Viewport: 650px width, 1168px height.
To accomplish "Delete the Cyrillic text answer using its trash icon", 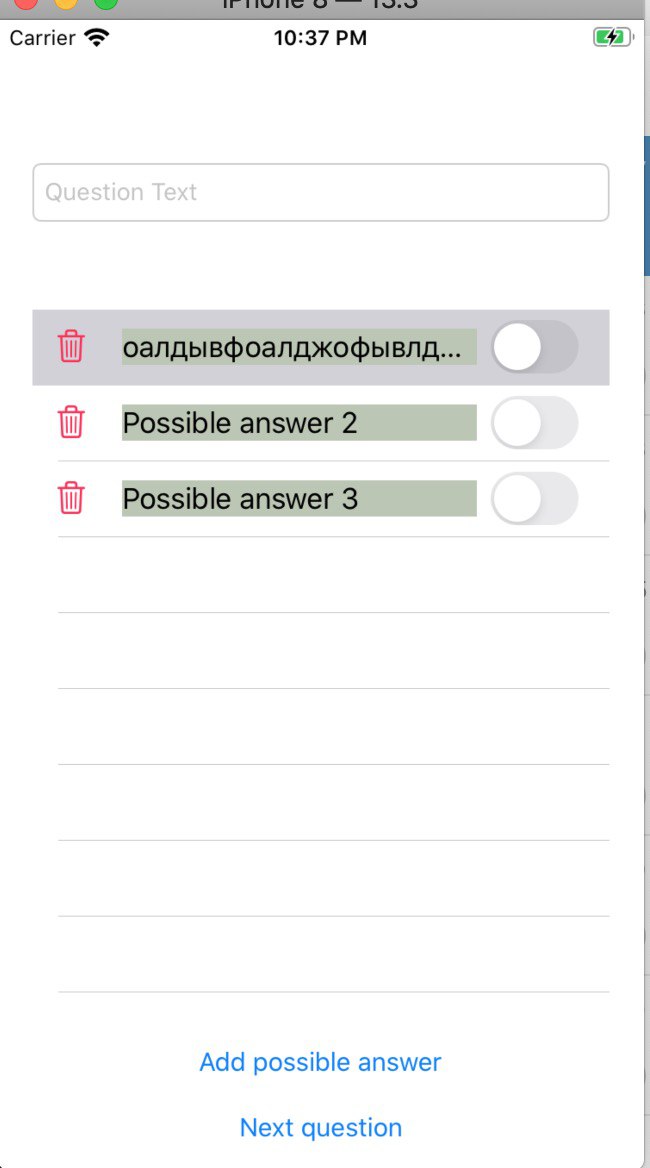I will 71,347.
